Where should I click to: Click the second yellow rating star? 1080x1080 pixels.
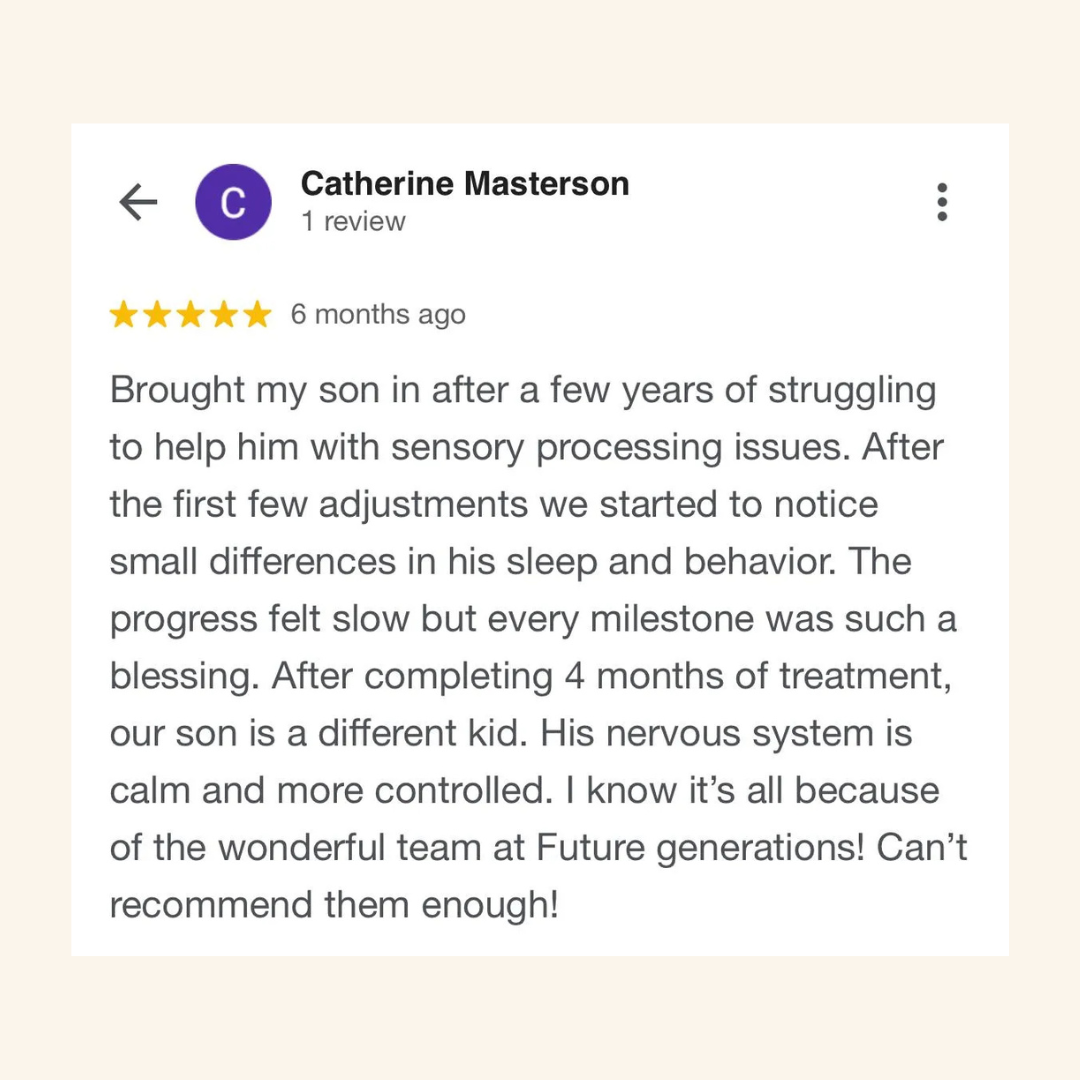point(157,315)
